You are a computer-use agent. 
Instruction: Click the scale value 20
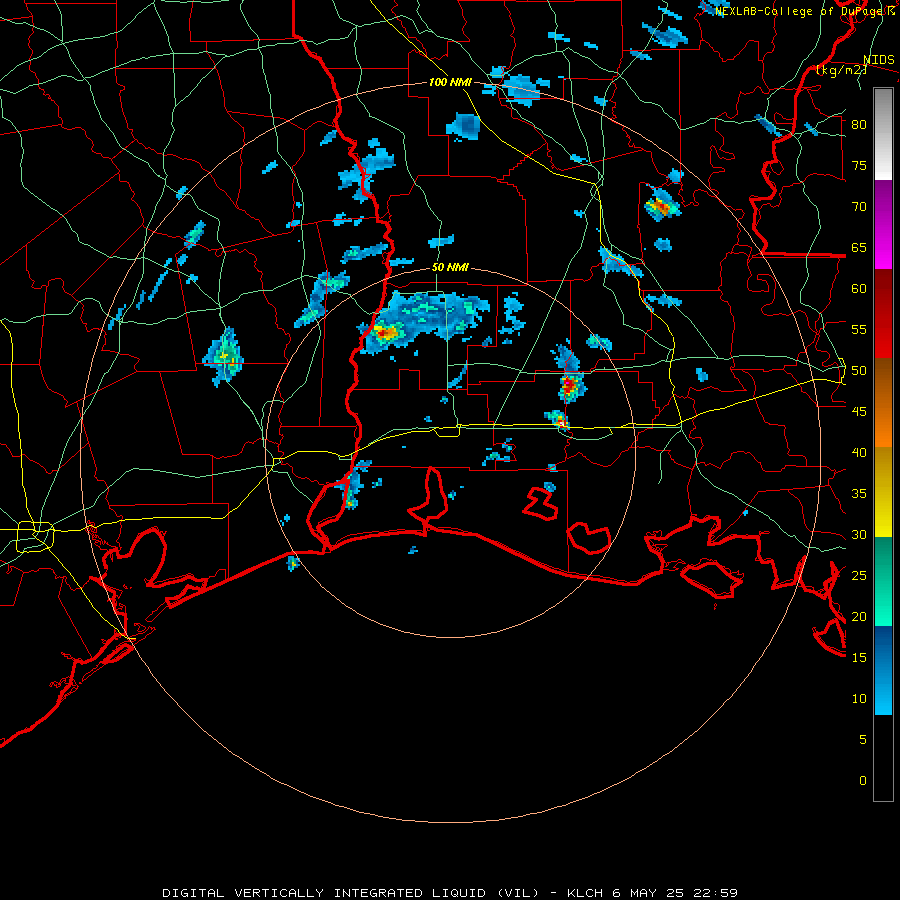(859, 616)
